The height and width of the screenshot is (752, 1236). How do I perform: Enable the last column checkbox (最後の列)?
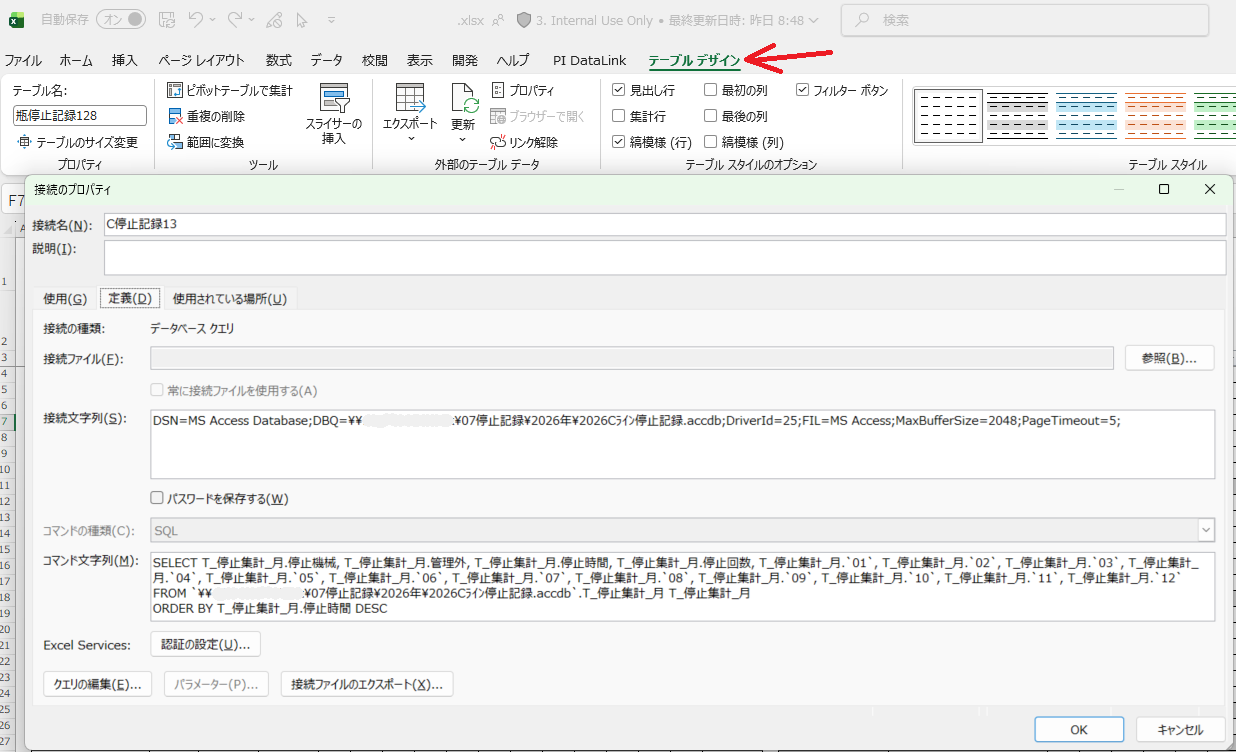pos(710,116)
